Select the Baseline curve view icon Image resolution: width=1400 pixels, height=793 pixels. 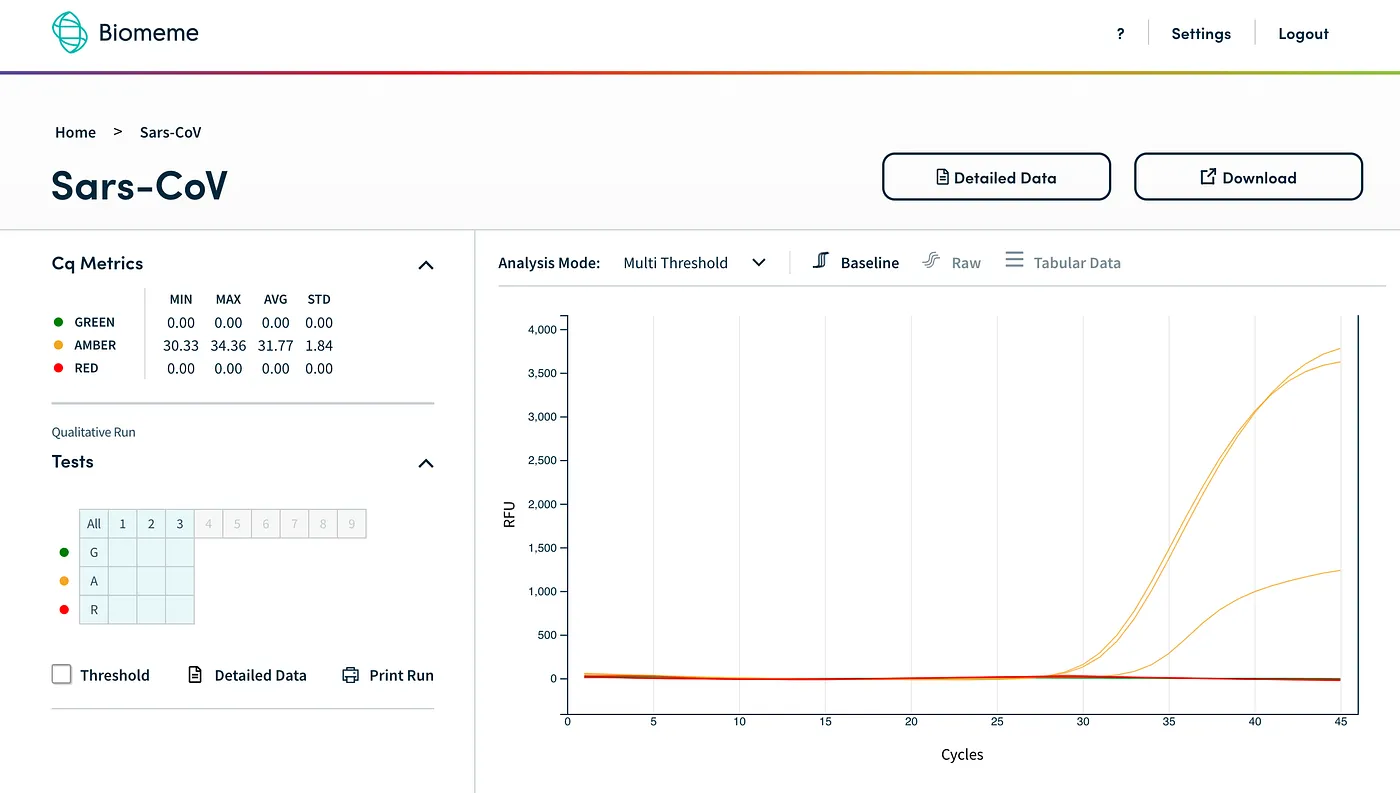[820, 260]
